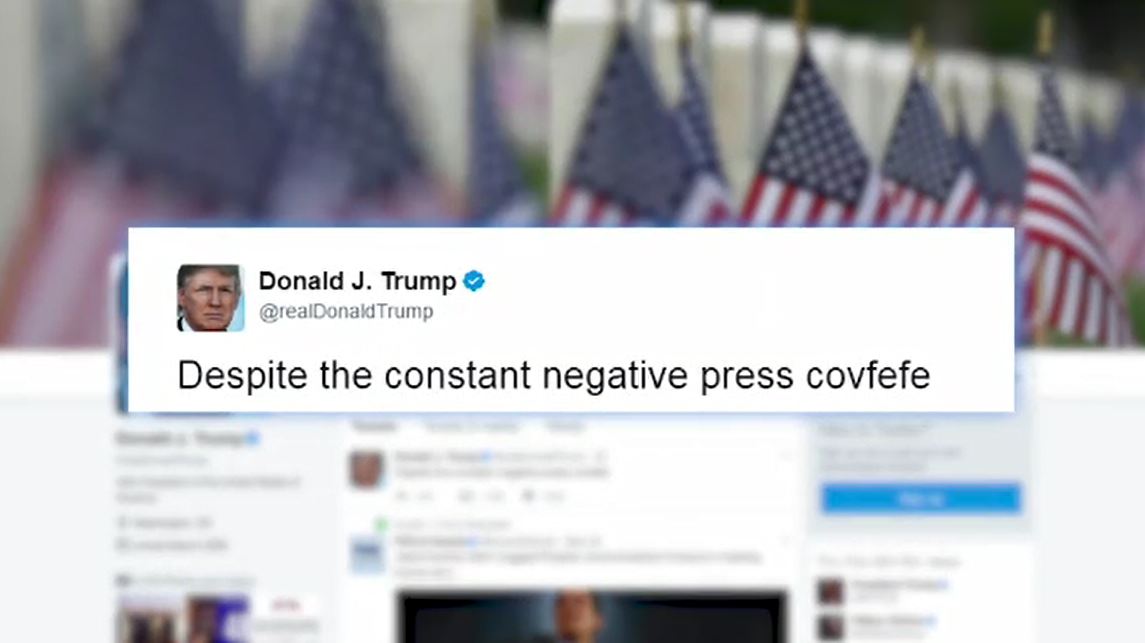Expand the first tweet's more-options chevron
Image resolution: width=1145 pixels, height=643 pixels.
click(x=786, y=457)
